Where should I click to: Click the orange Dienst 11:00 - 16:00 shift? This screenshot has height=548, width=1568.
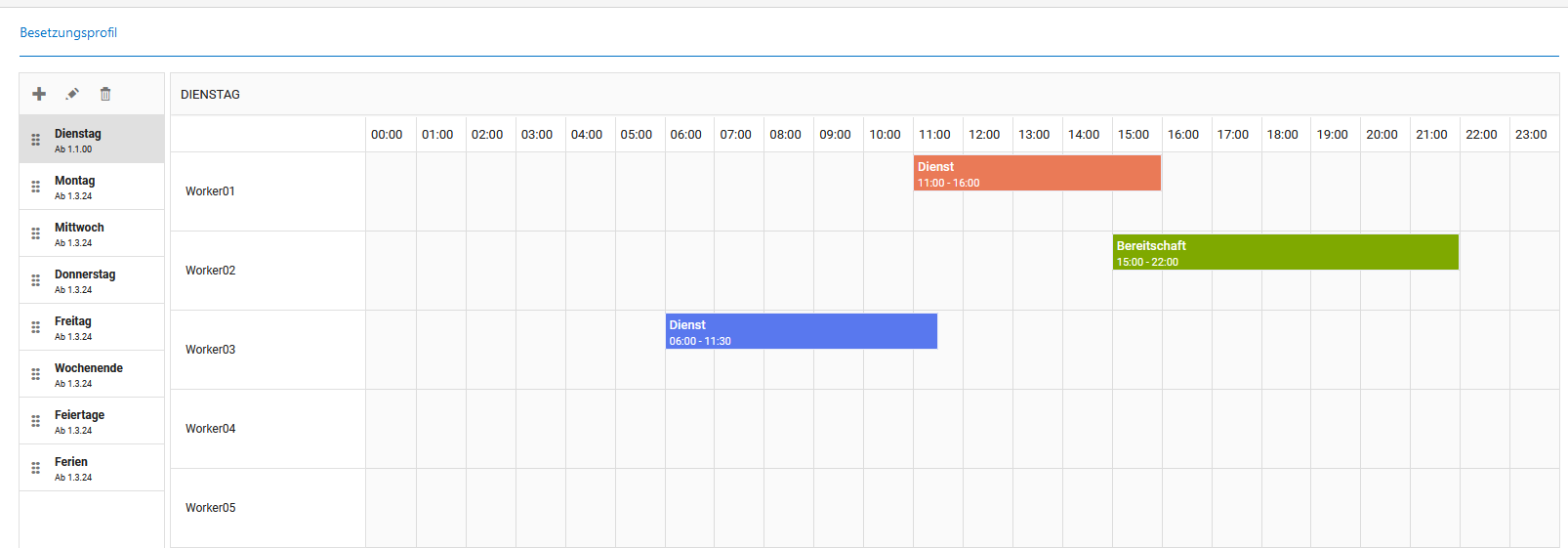(1037, 173)
